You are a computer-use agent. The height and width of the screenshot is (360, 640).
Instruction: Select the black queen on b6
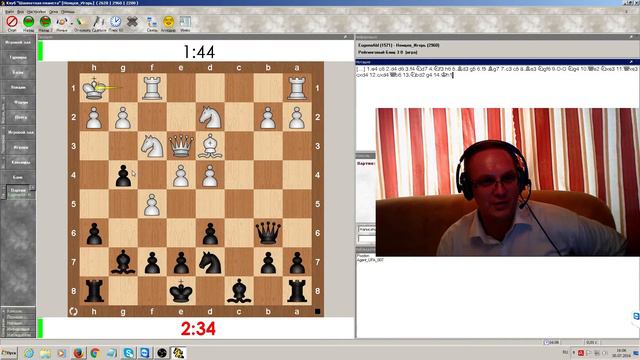coord(268,233)
